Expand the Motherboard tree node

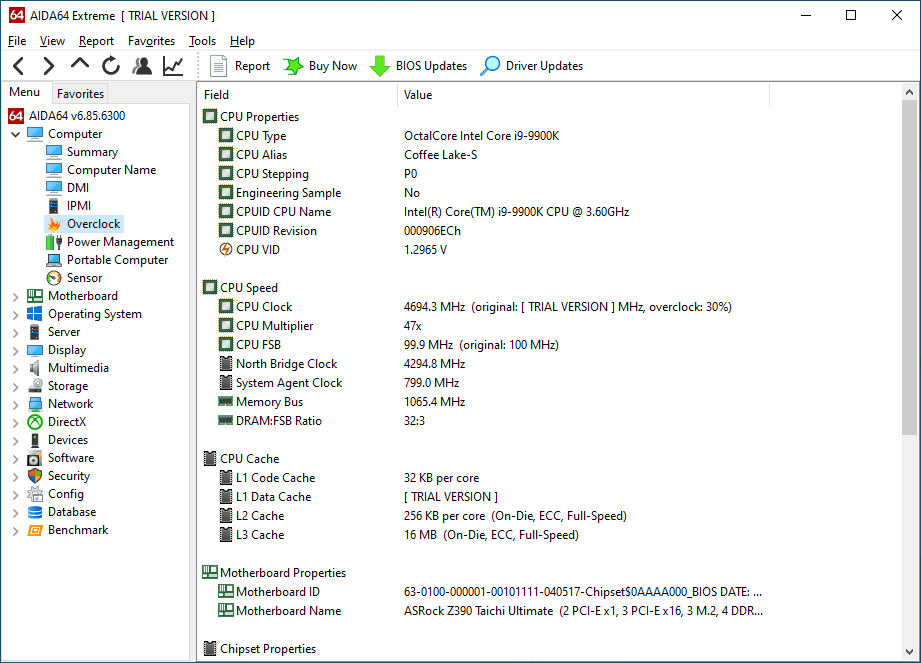(15, 297)
